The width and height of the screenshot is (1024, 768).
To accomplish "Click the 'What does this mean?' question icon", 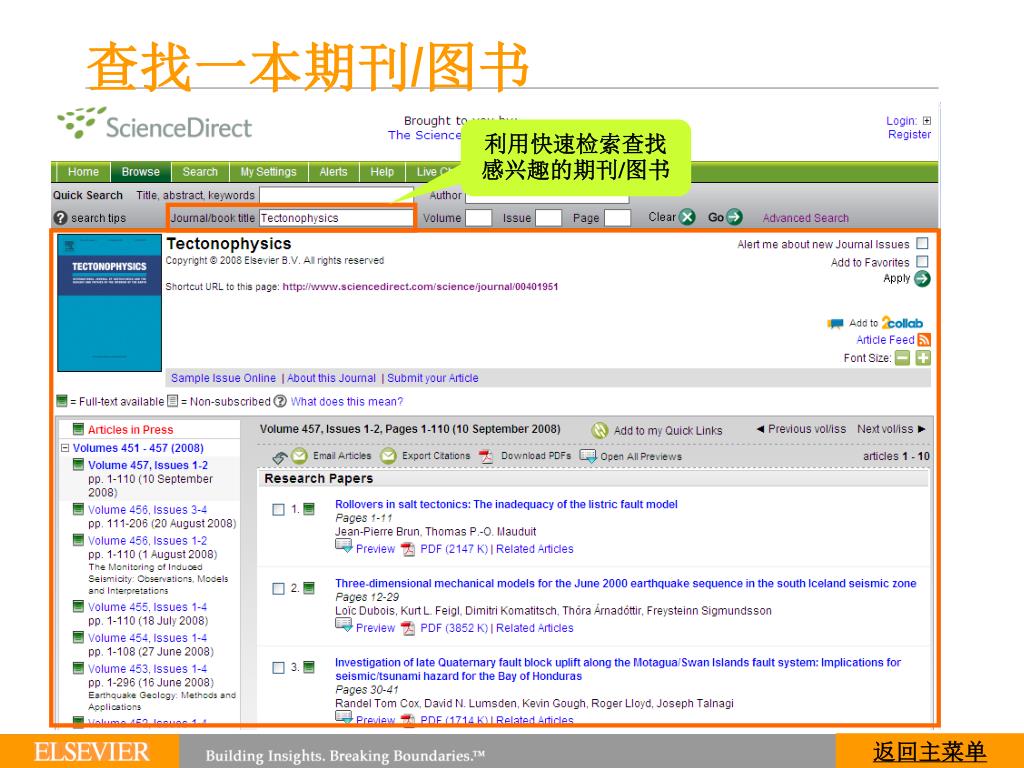I will point(280,402).
